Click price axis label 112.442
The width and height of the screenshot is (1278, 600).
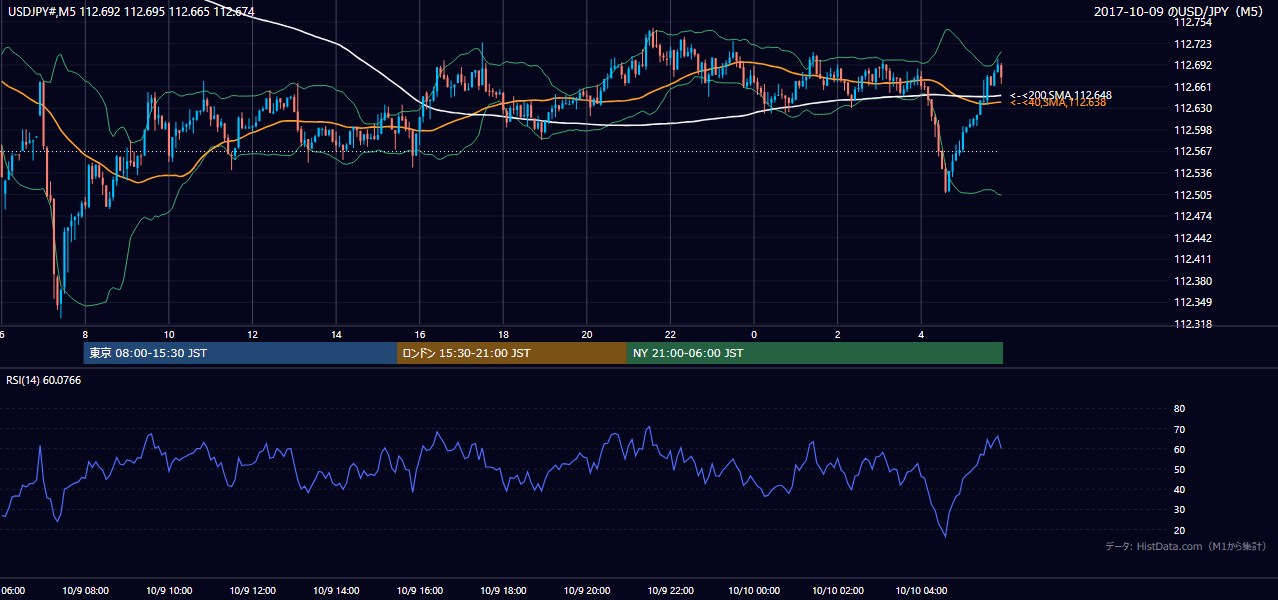click(1192, 238)
